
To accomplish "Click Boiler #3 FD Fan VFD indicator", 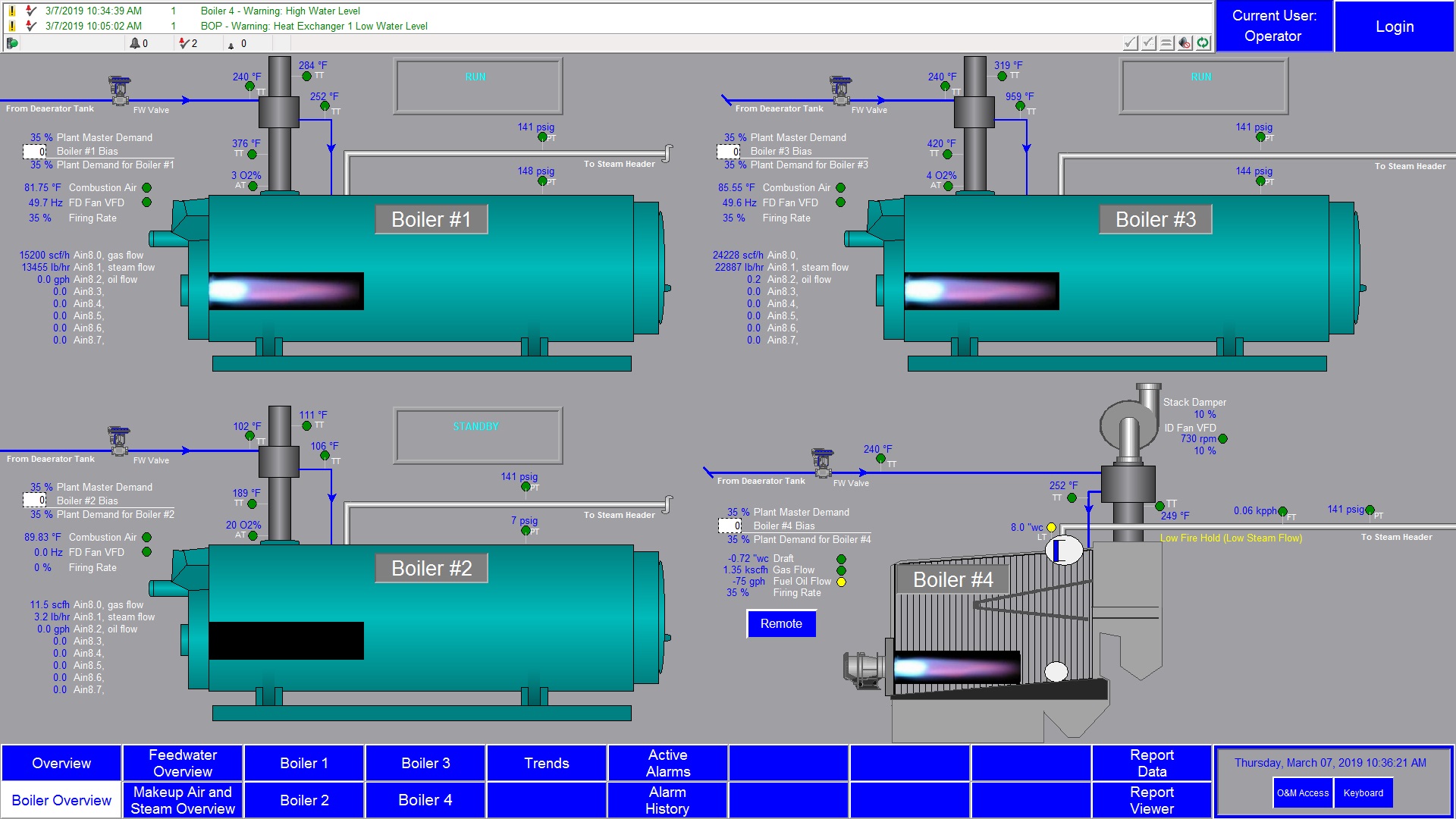I will pos(840,202).
